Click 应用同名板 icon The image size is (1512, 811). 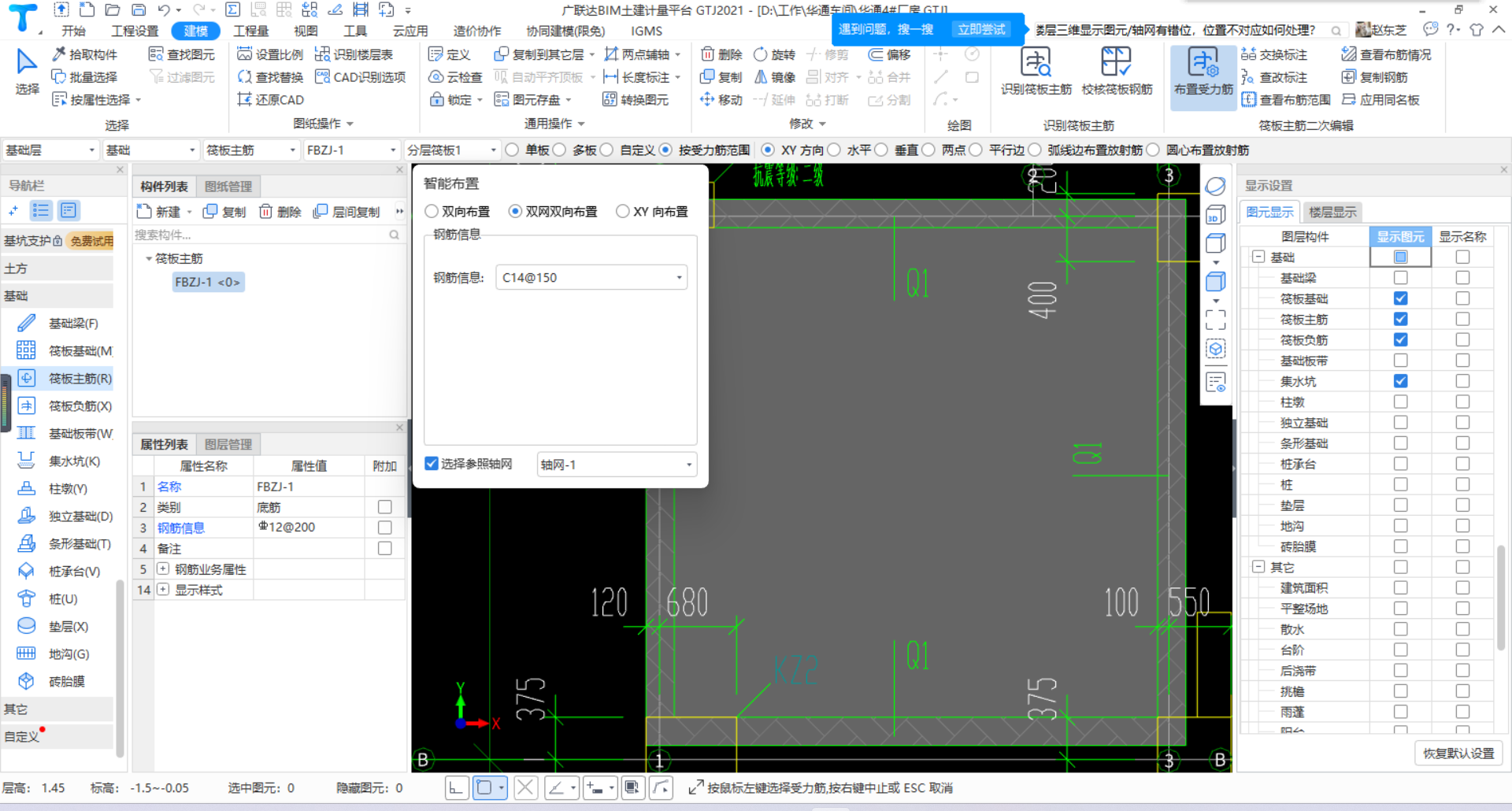point(1349,100)
